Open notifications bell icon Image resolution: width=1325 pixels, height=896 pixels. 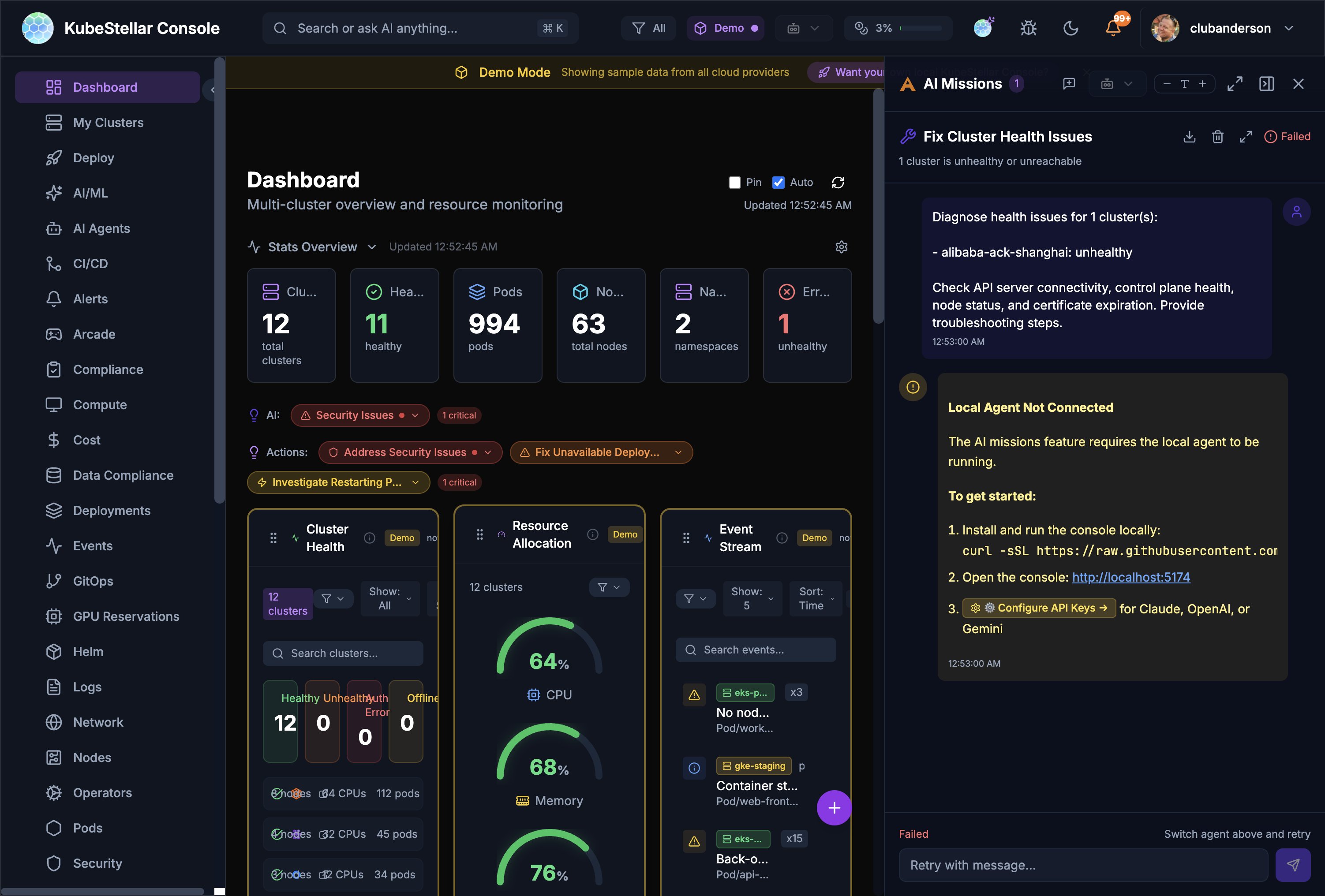click(x=1112, y=28)
